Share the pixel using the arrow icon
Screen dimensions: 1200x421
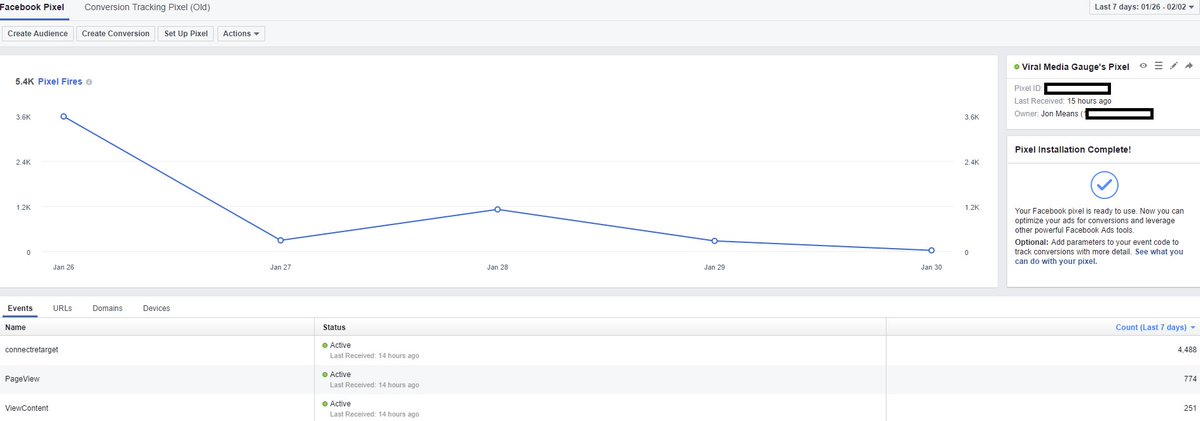[1189, 66]
